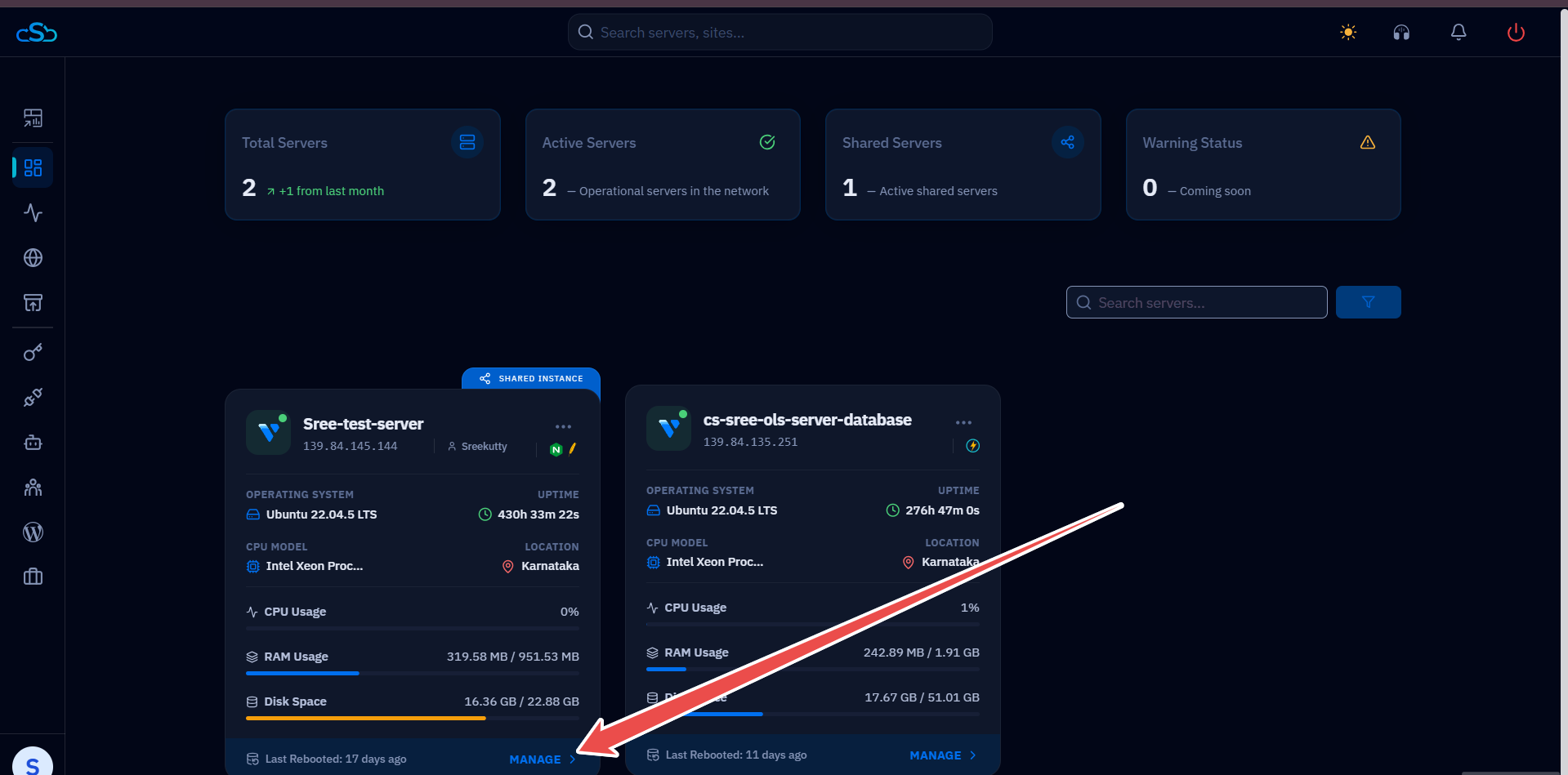Click '242.89 MB / 1.91 GB' RAM value

922,653
